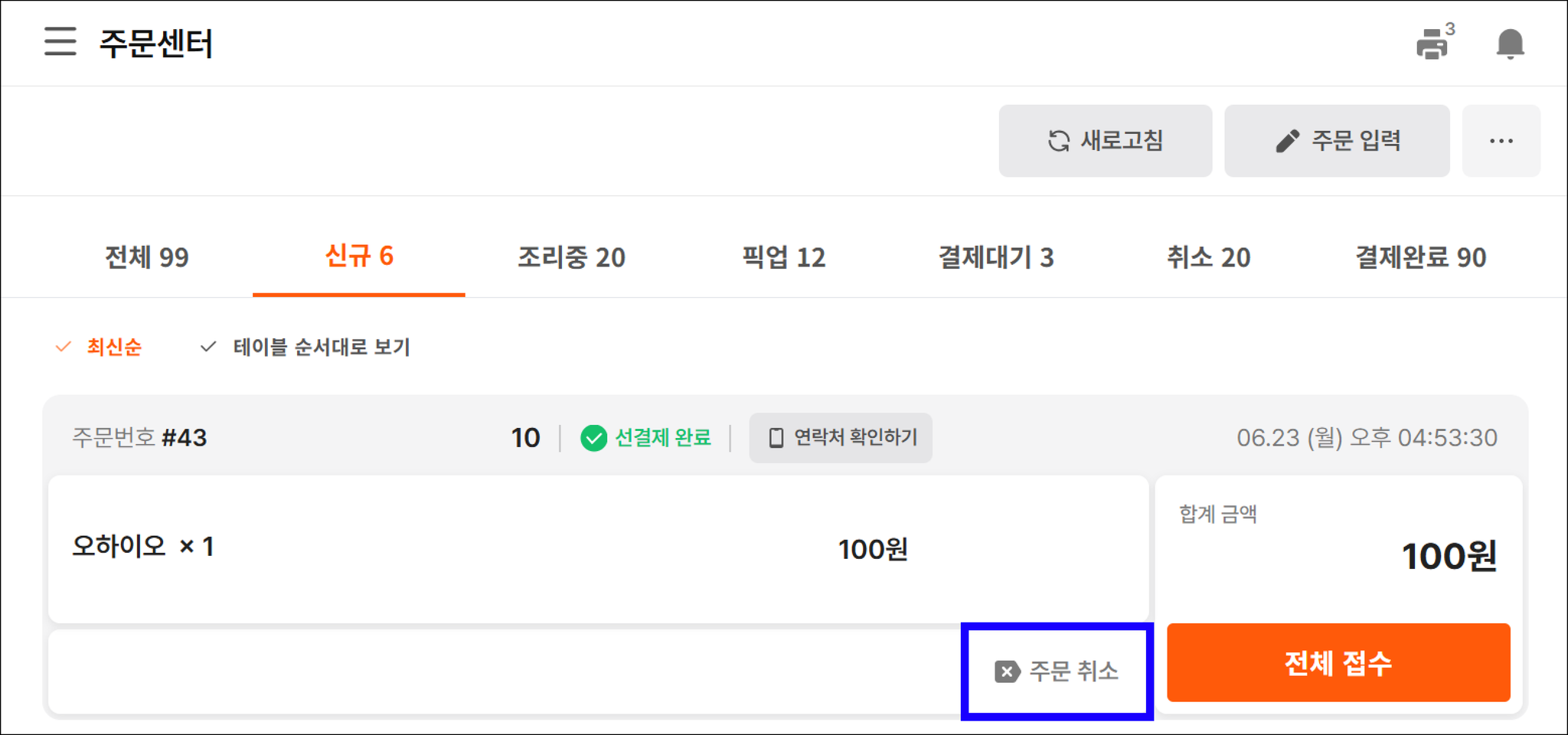
Task: View the 취소 20 tab
Action: (x=1208, y=257)
